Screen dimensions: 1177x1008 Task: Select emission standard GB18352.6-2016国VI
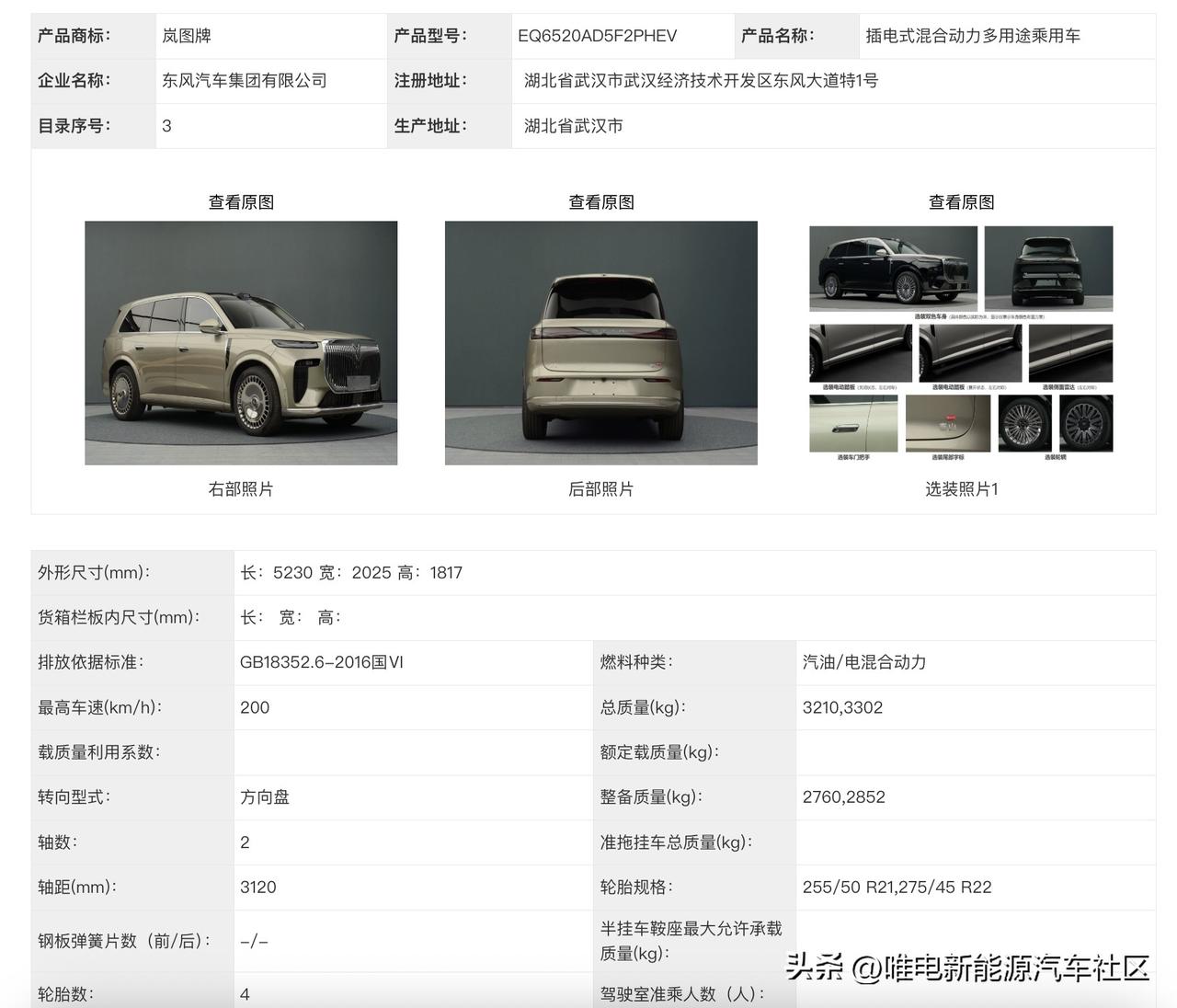[x=322, y=662]
